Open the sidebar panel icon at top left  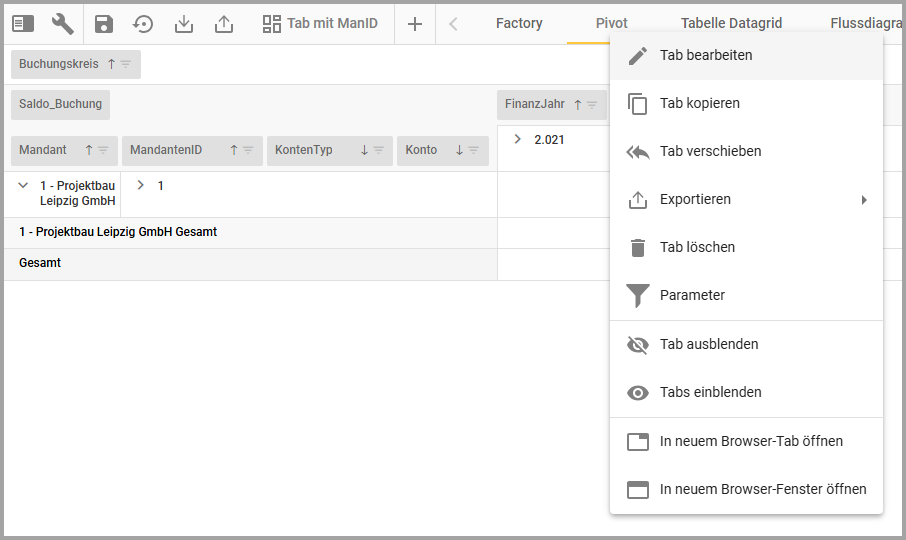point(23,24)
